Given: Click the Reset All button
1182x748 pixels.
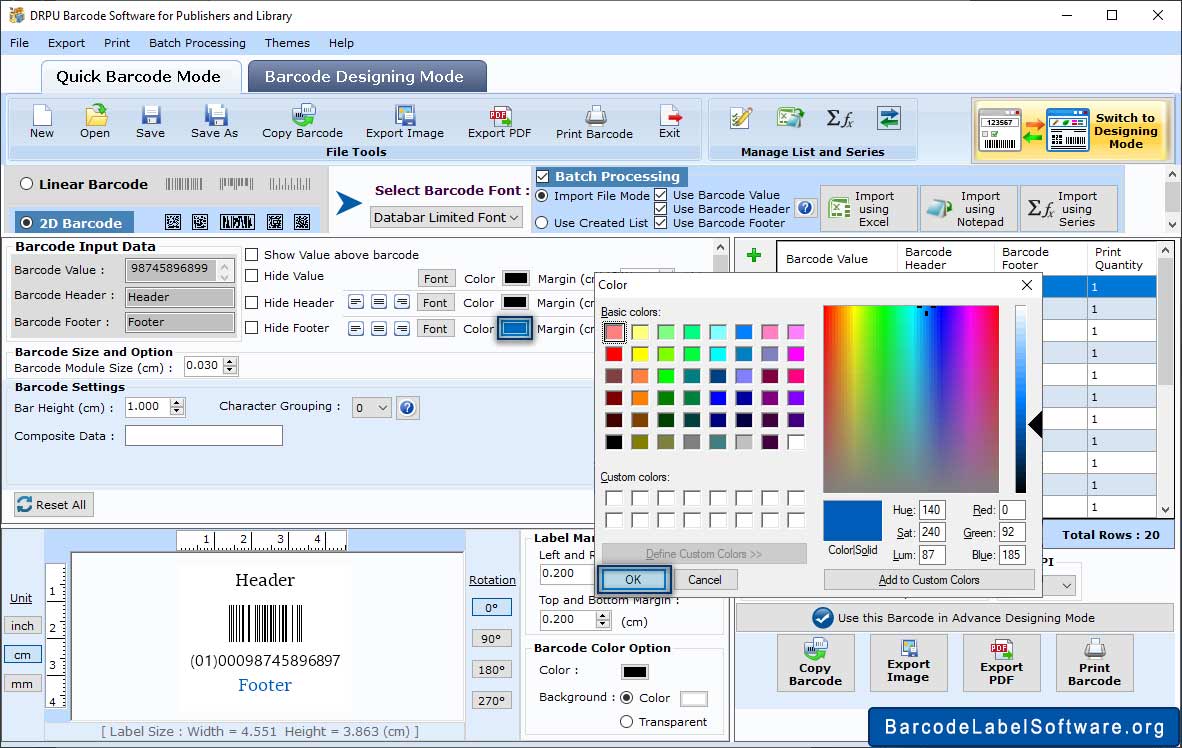Looking at the screenshot, I should point(54,504).
